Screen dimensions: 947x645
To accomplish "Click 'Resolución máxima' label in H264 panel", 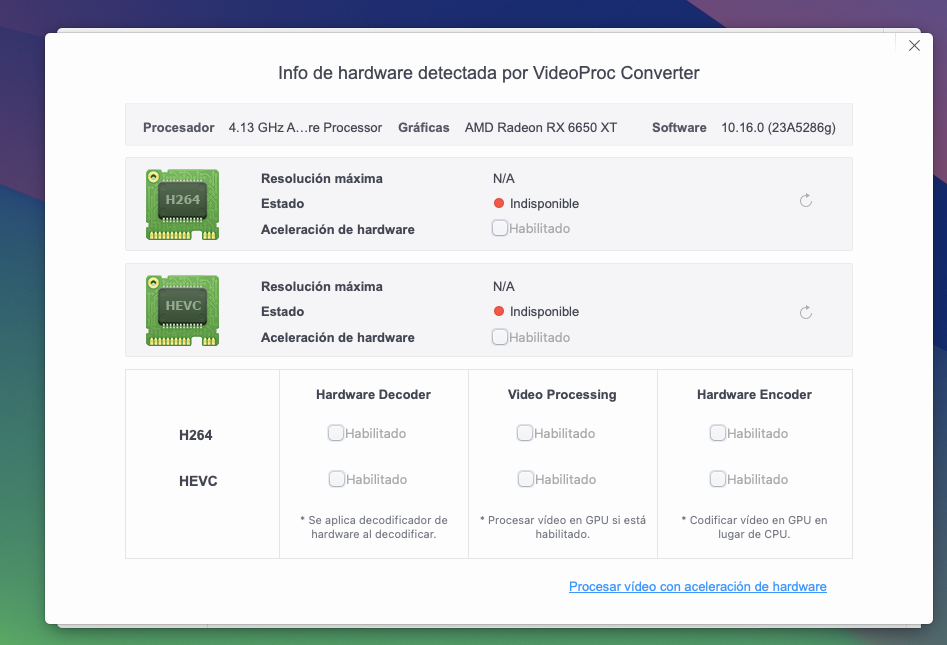I will pos(322,178).
